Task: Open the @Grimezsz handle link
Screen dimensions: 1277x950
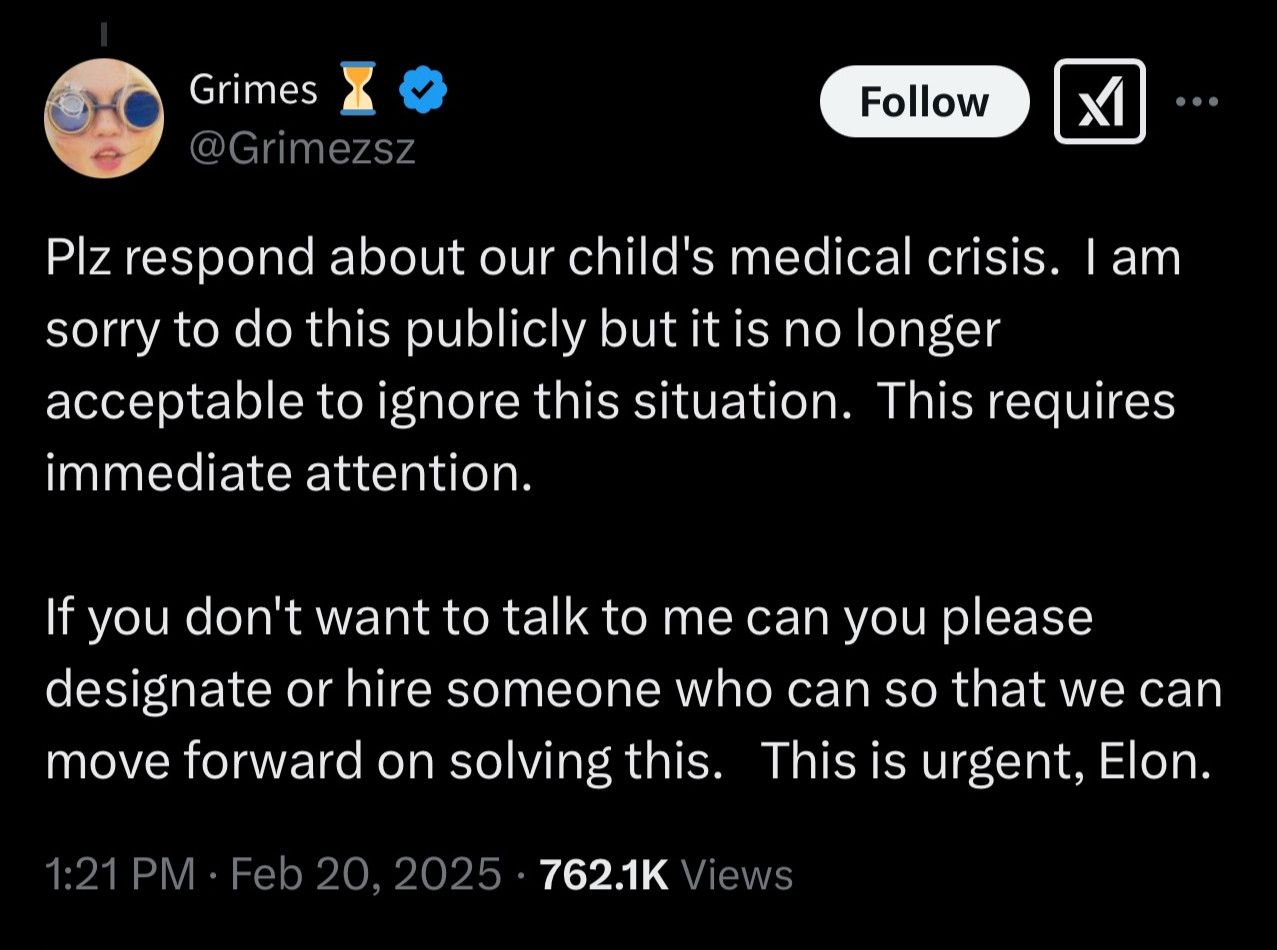Action: point(301,149)
